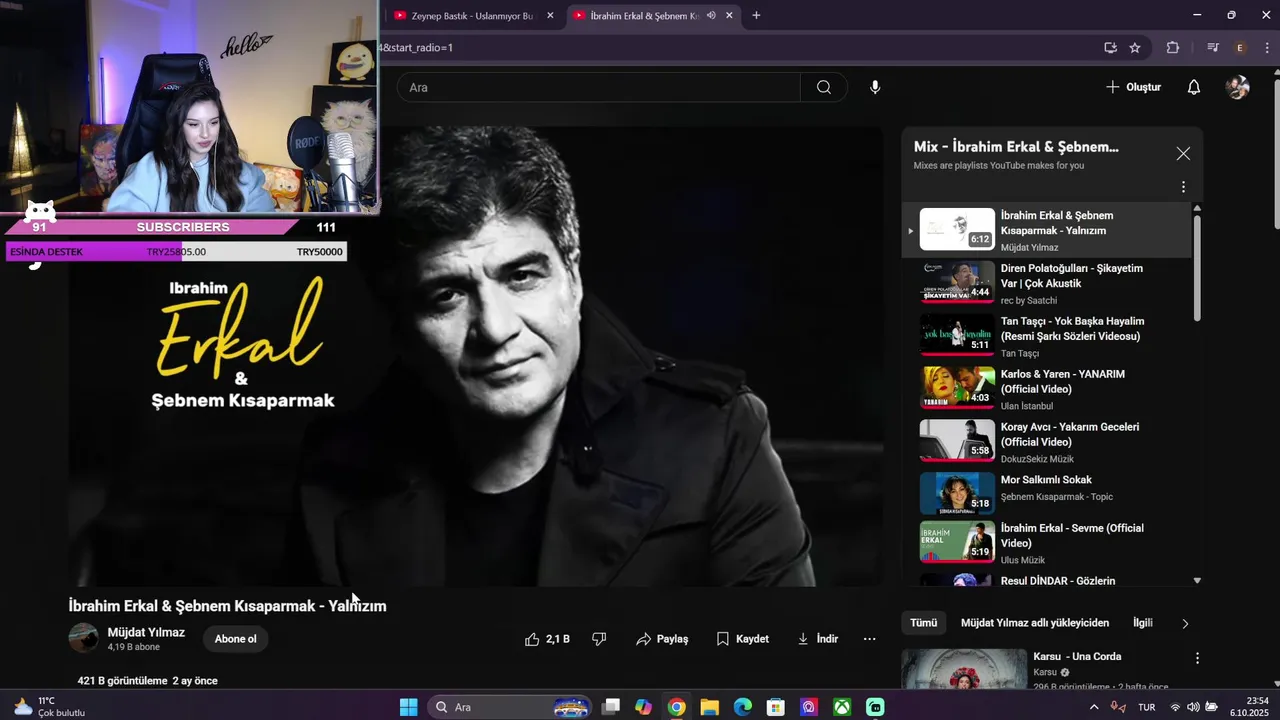
Task: Click the İndir download button
Action: pyautogui.click(x=818, y=639)
